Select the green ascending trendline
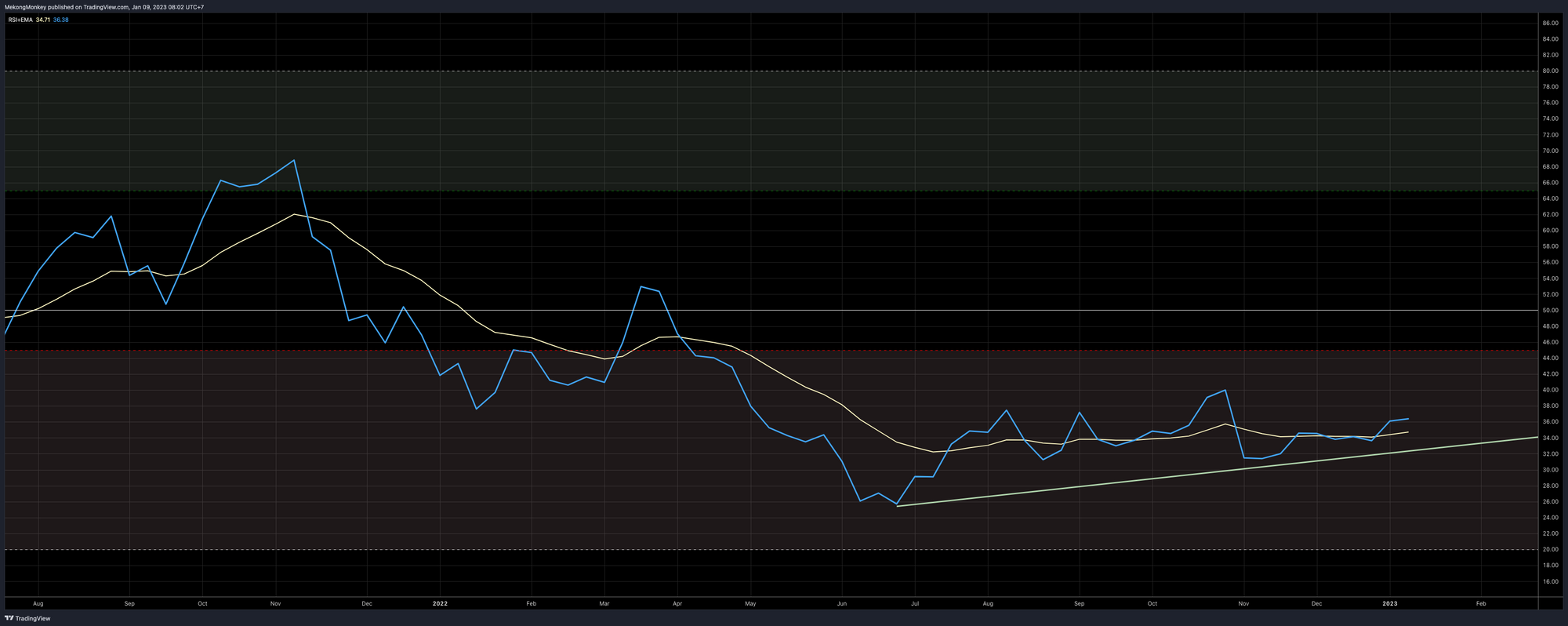The height and width of the screenshot is (626, 1568). 1216,471
